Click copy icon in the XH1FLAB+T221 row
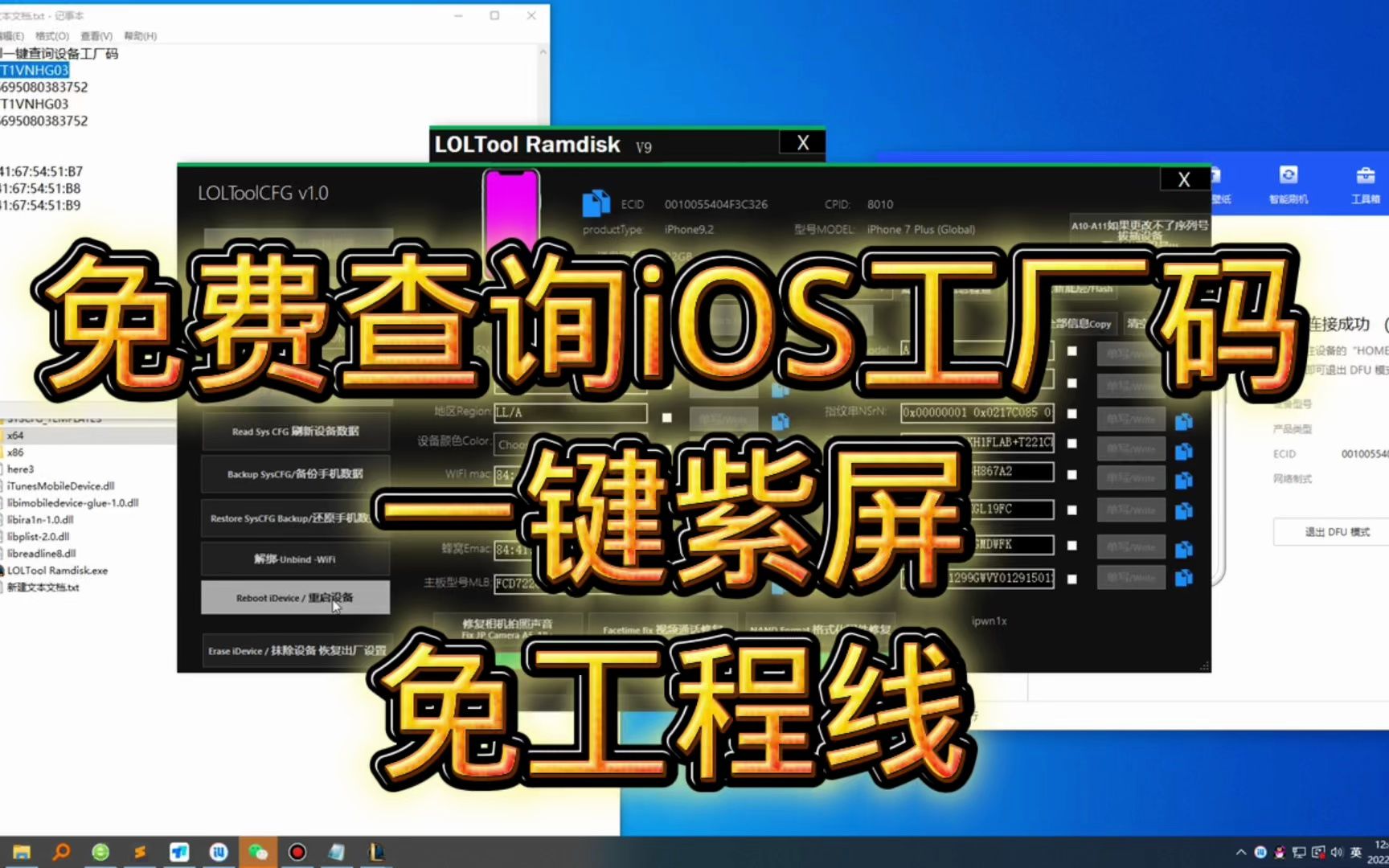The height and width of the screenshot is (868, 1389). click(1183, 451)
